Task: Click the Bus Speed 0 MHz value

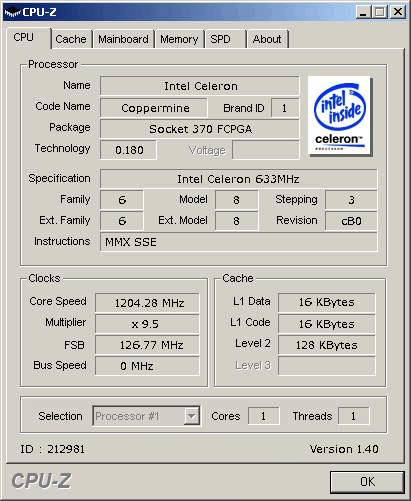Action: tap(147, 366)
